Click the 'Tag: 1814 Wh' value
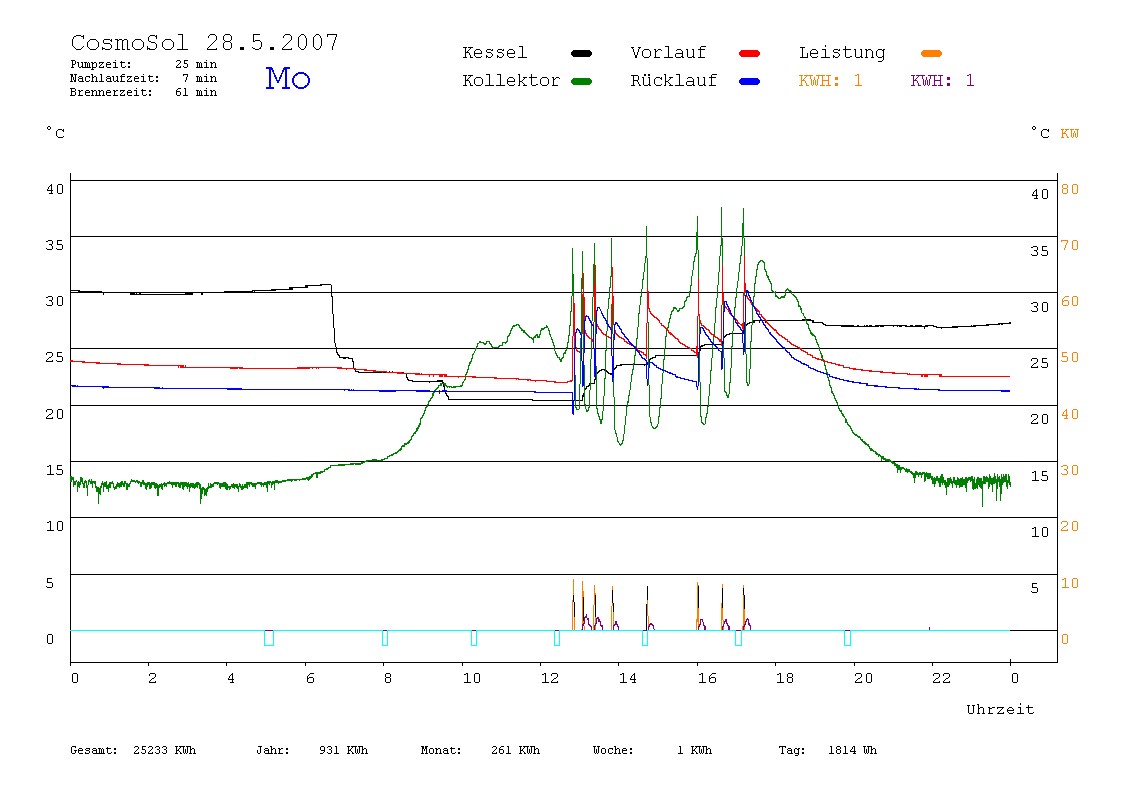This screenshot has width=1148, height=812. coord(827,750)
